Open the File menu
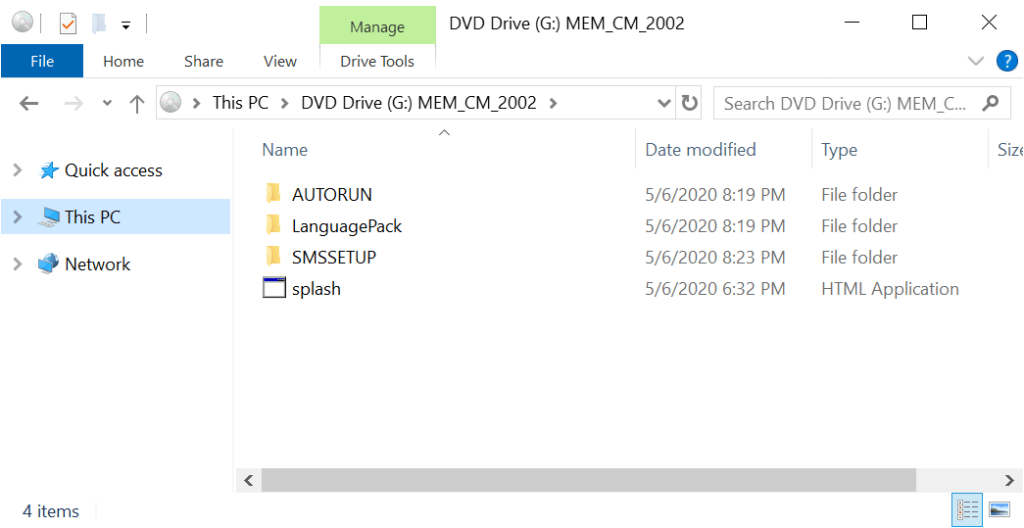The height and width of the screenshot is (528, 1024). coord(42,61)
